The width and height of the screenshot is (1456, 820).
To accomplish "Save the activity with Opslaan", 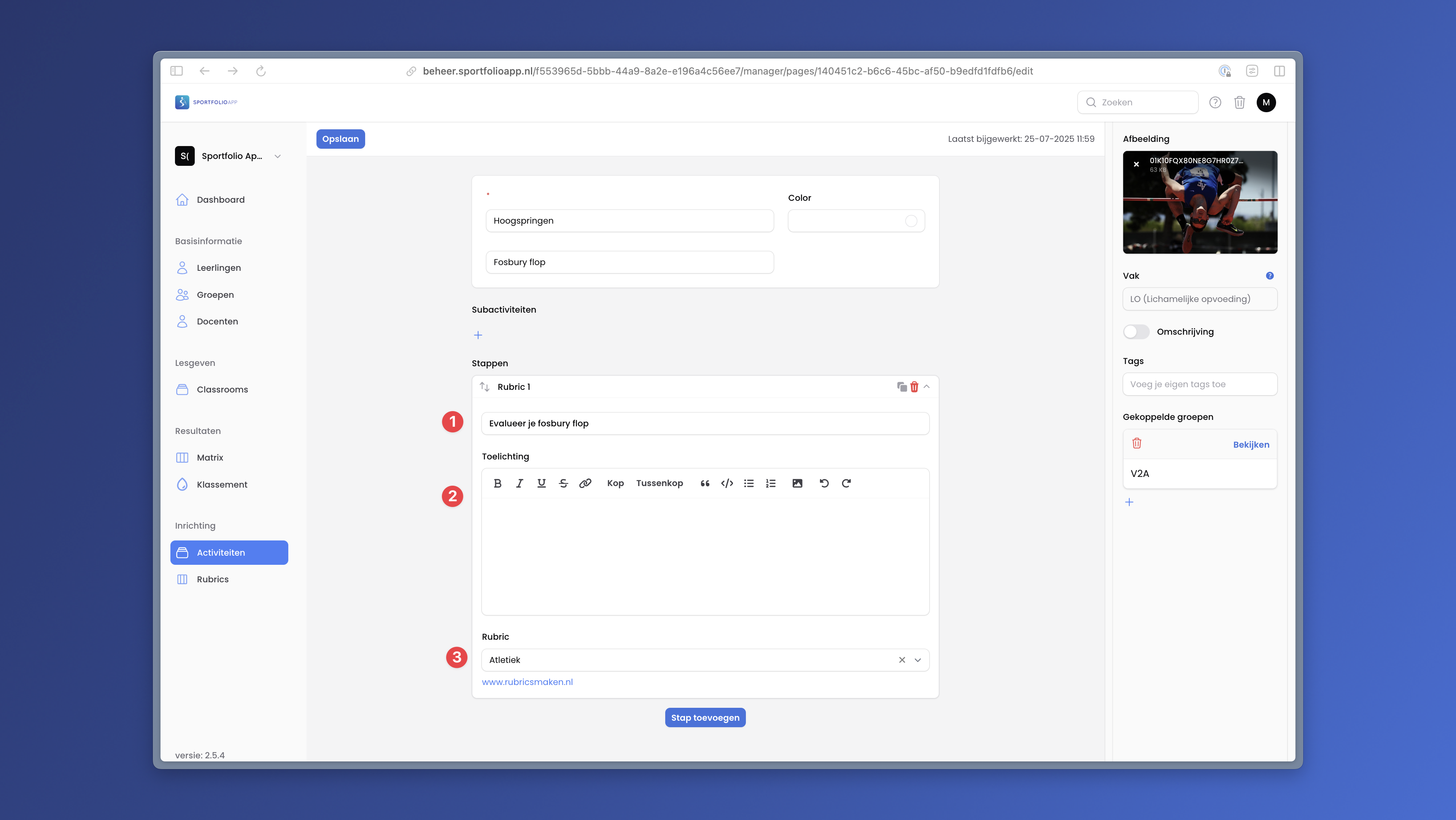I will pos(340,139).
